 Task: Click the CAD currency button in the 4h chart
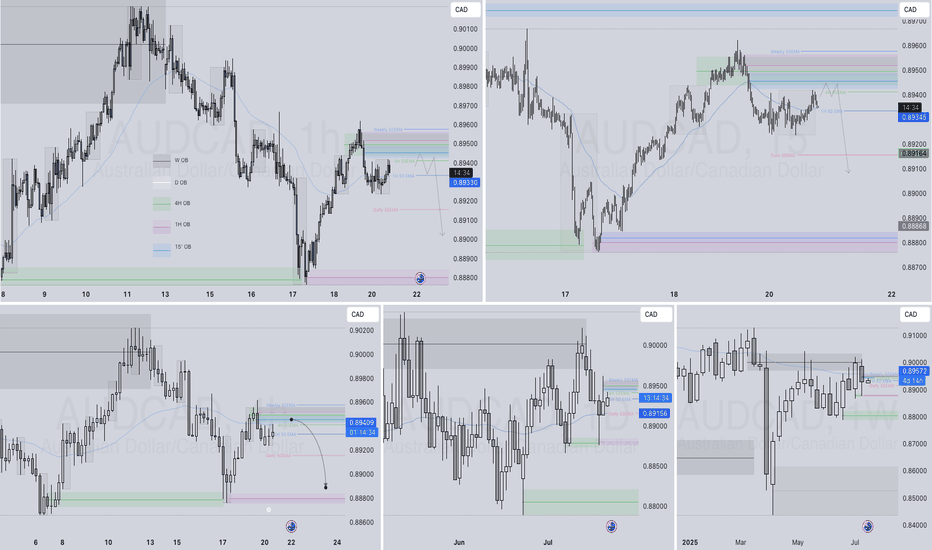361,315
